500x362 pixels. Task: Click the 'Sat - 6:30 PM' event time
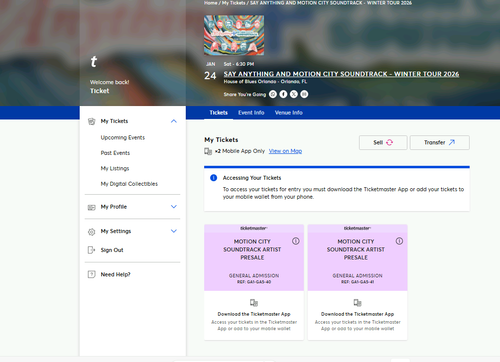click(x=239, y=64)
